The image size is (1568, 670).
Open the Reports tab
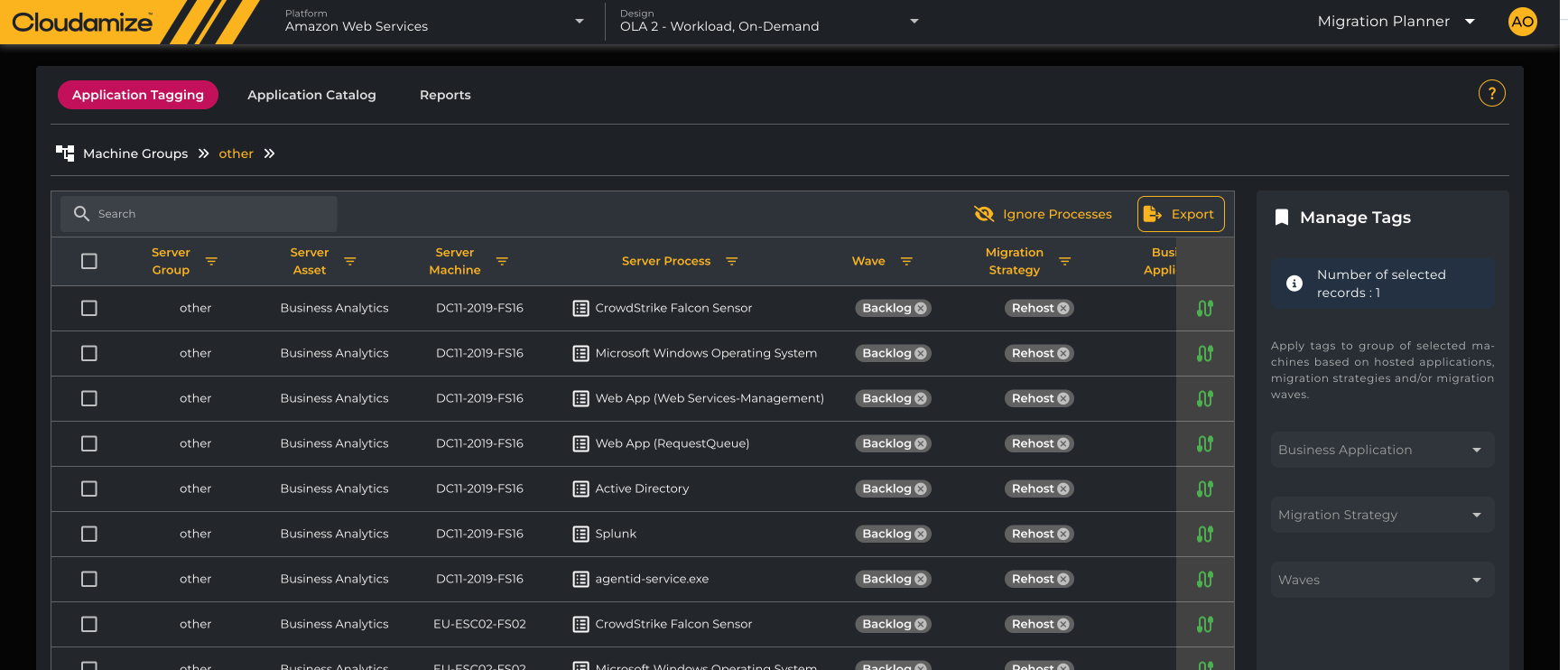tap(445, 95)
